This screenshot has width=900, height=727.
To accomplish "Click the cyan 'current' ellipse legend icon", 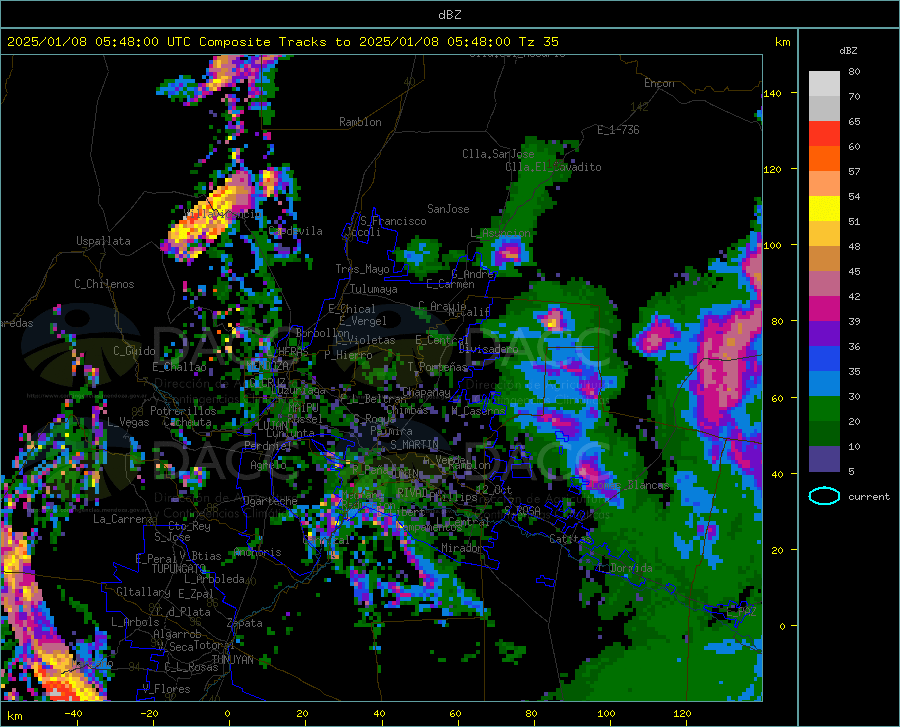I will (x=824, y=496).
